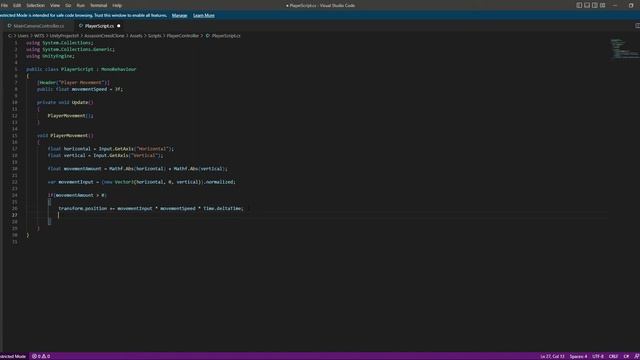Click 'private void Update()' line
The height and width of the screenshot is (360, 640).
[x=65, y=102]
